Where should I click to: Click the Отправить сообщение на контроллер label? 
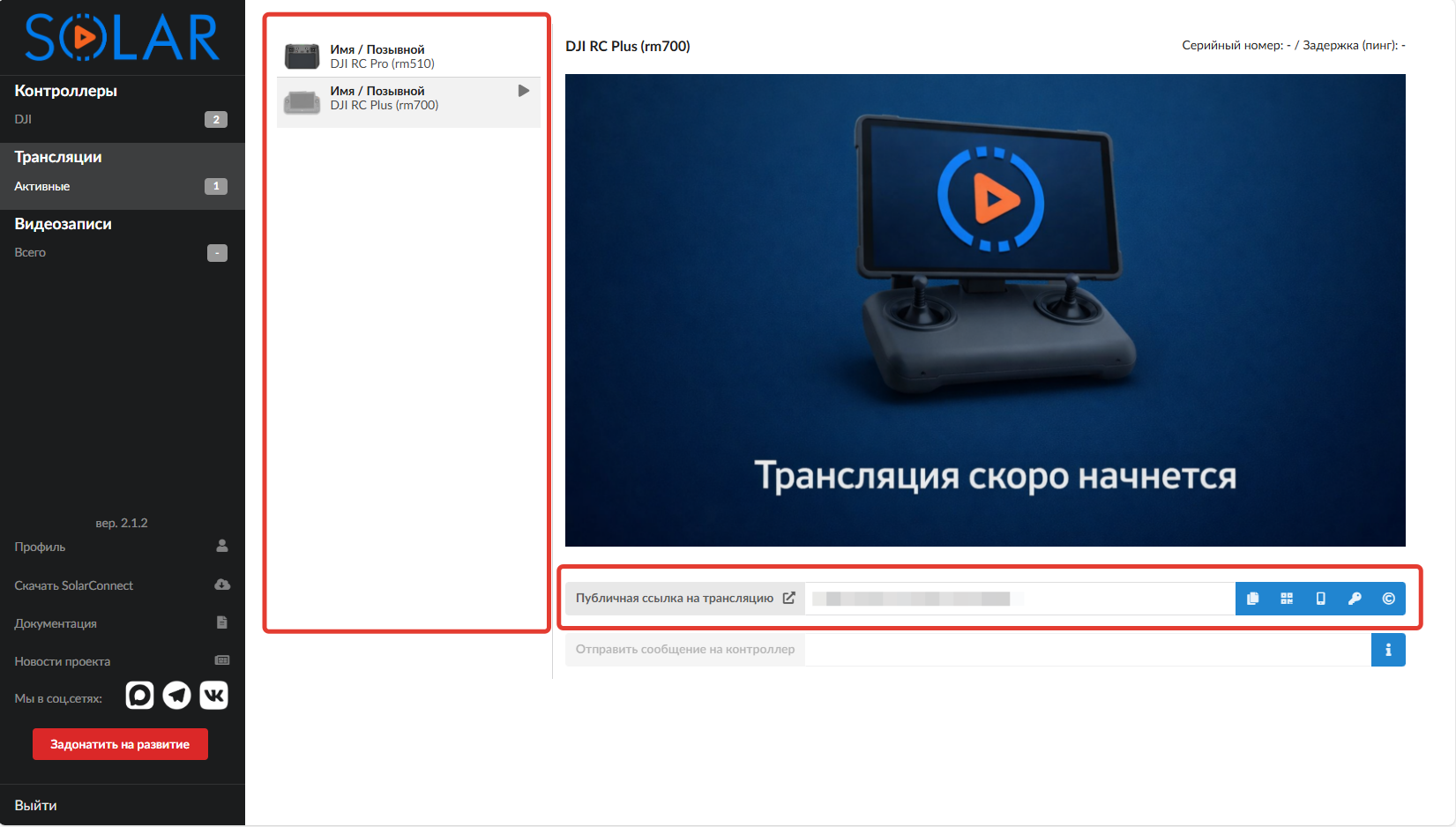[x=685, y=650]
